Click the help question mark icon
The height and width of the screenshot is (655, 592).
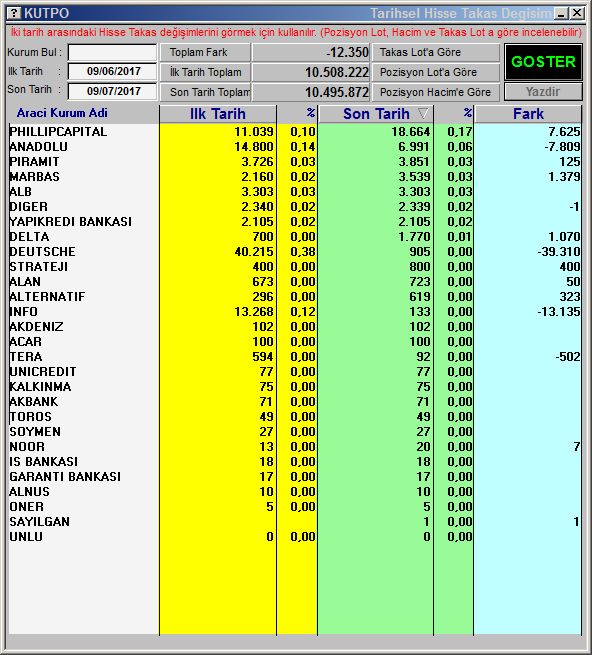coord(14,13)
